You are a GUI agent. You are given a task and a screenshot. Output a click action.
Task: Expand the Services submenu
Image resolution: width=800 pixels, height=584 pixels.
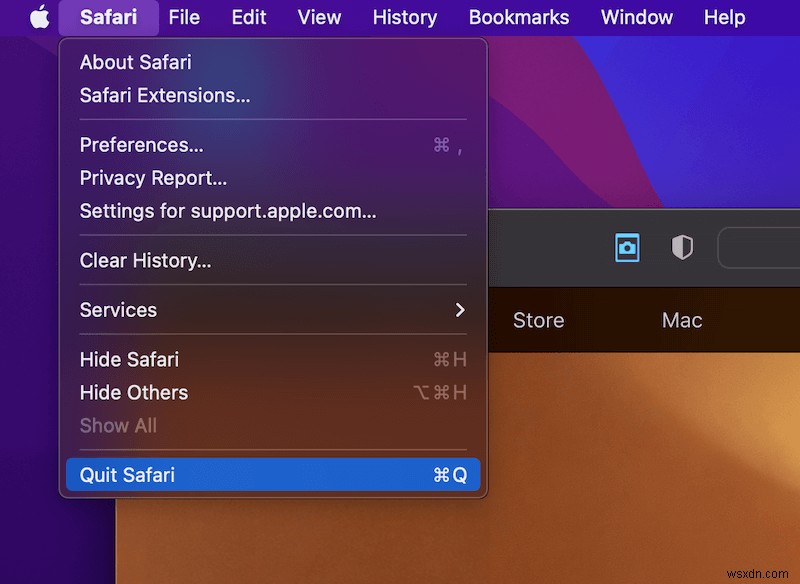point(118,310)
